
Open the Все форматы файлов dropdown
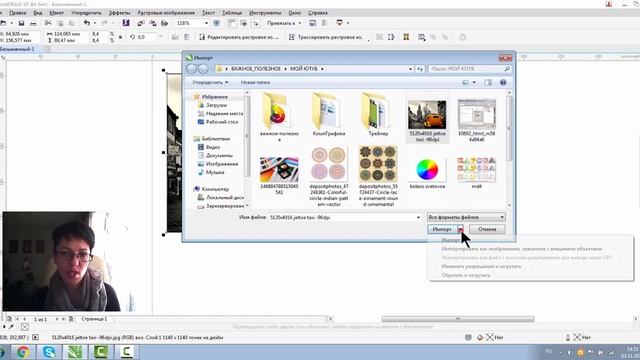coord(466,217)
